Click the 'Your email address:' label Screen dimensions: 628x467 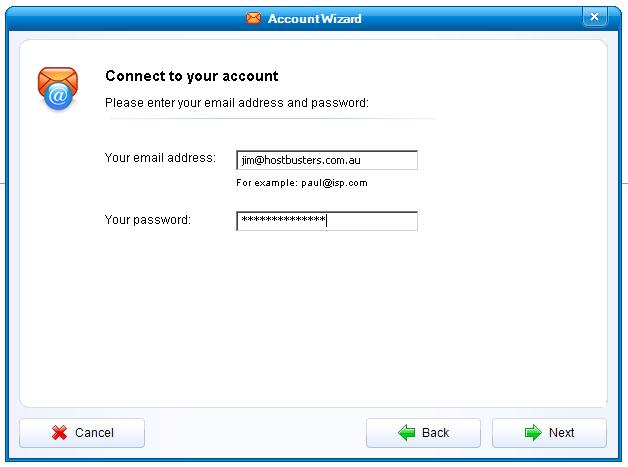(x=160, y=158)
